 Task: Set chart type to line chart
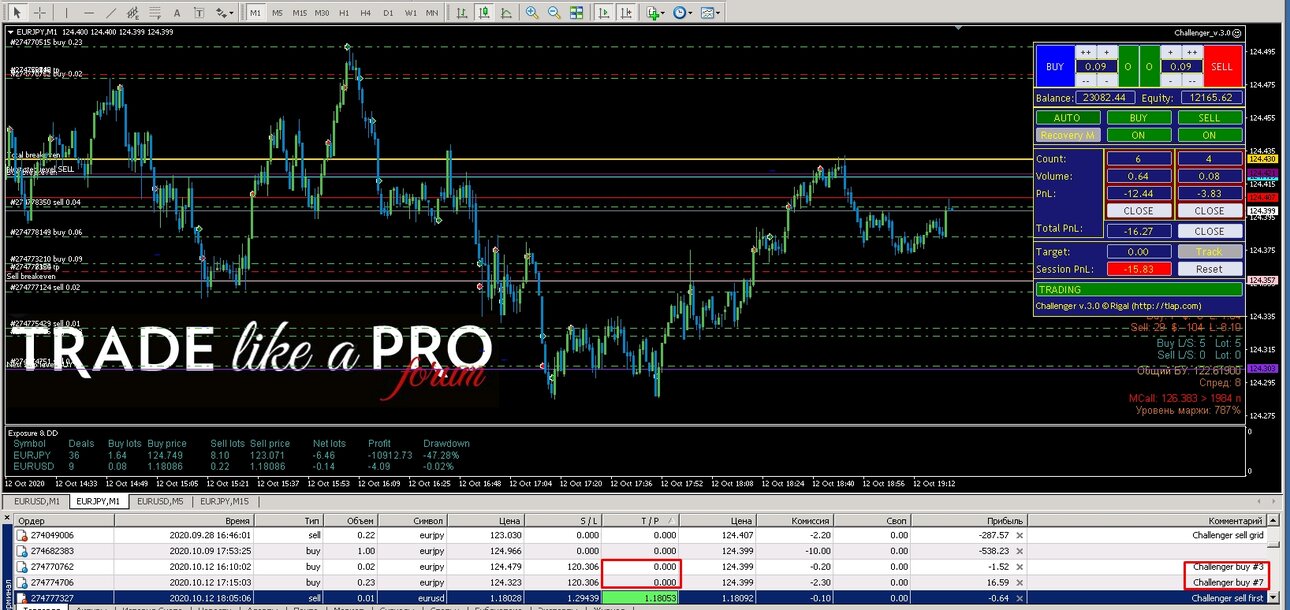(505, 13)
